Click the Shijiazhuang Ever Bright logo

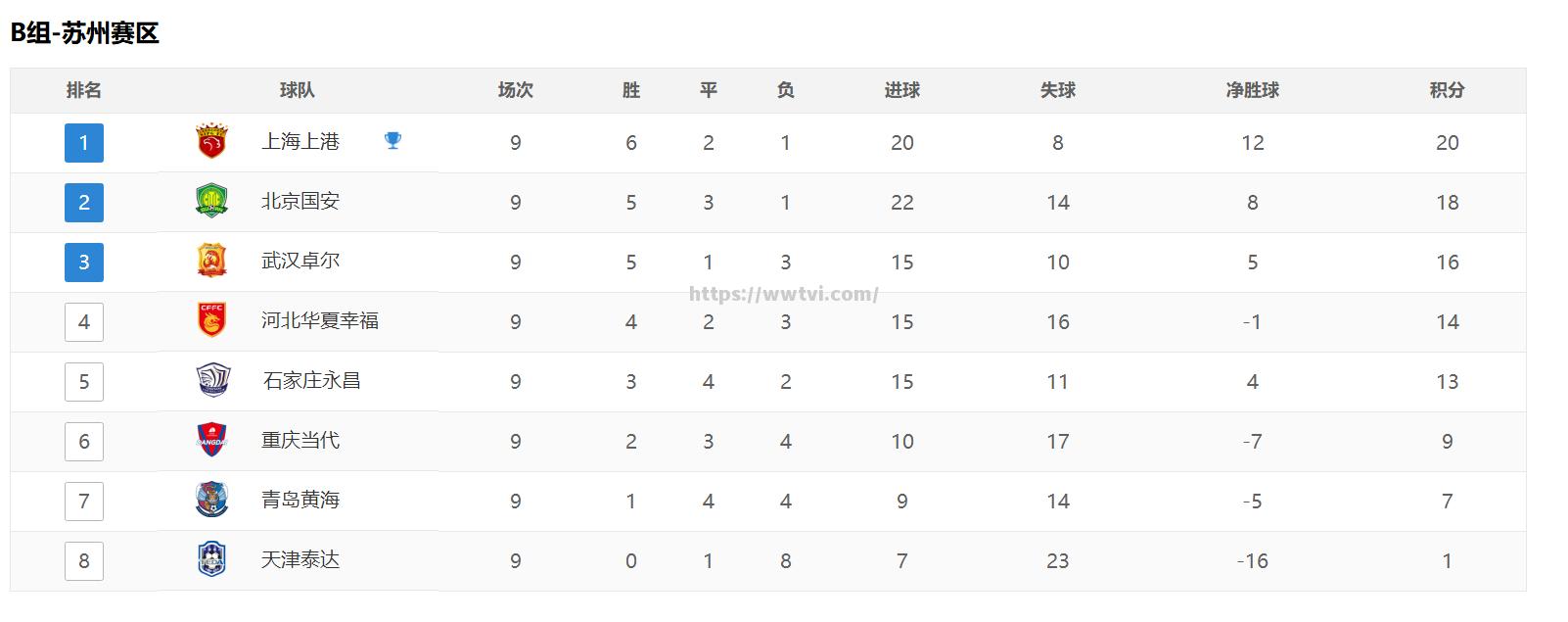212,380
